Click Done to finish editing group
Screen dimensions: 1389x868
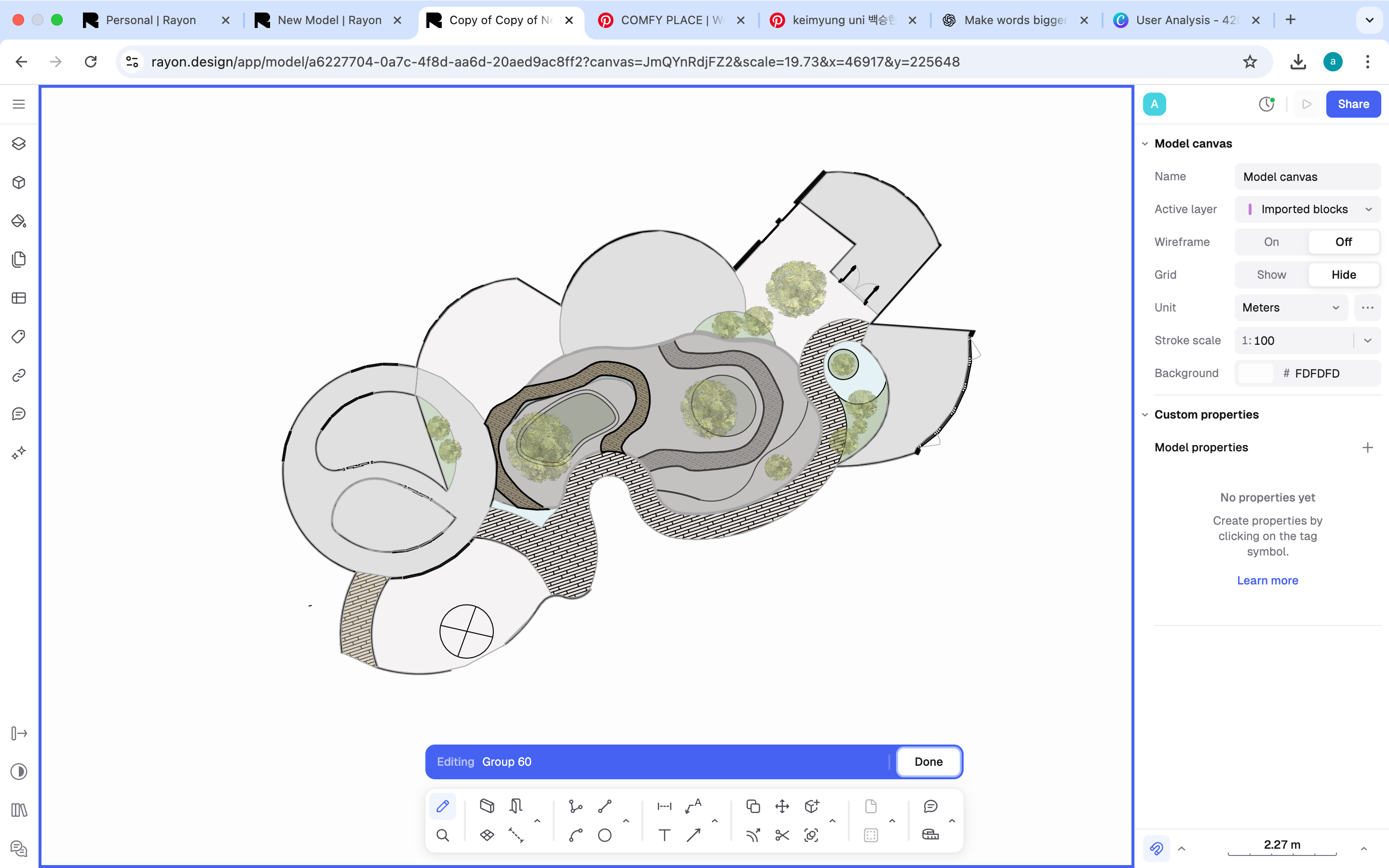(x=928, y=762)
